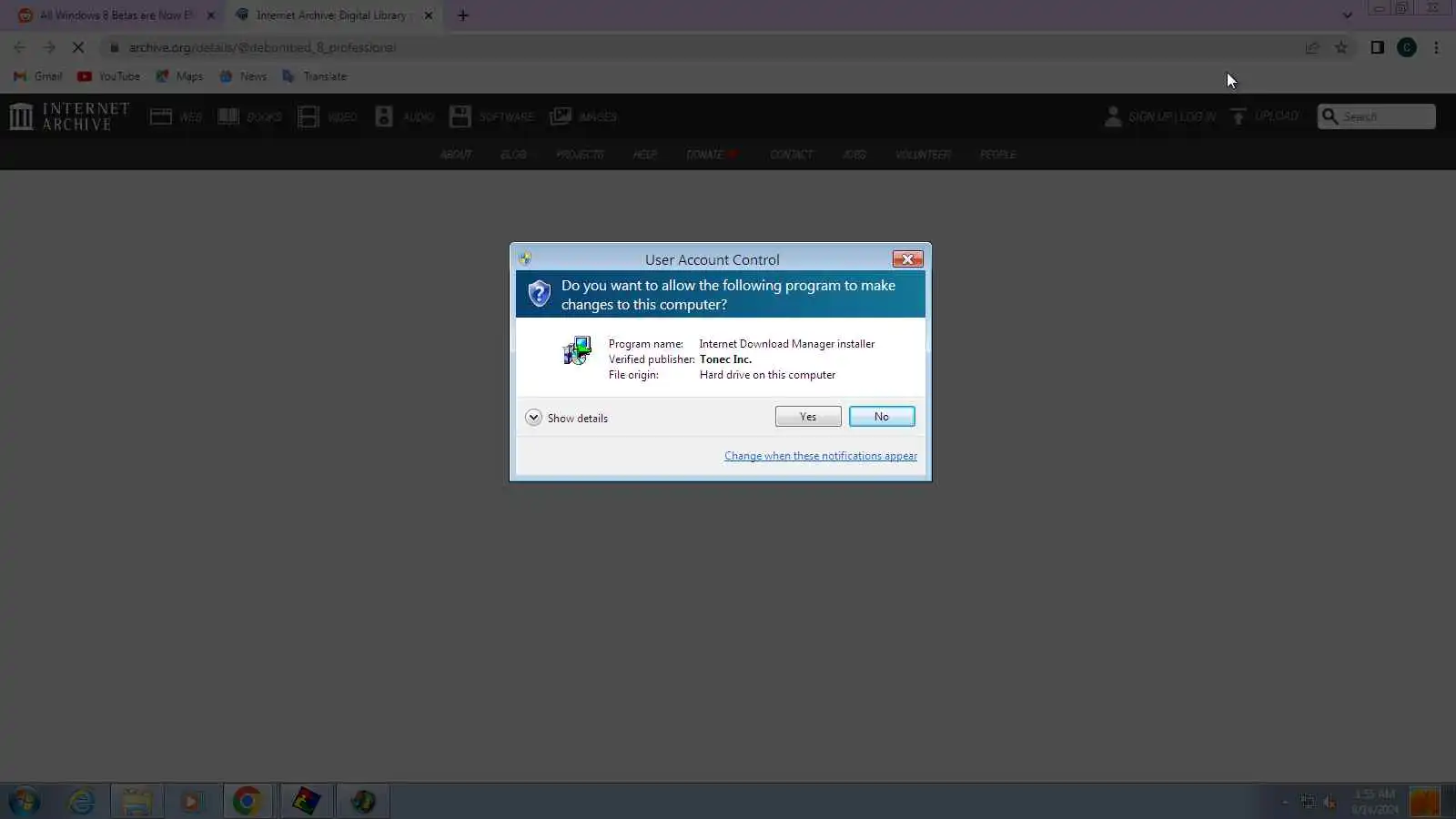Open the People menu item
Image resolution: width=1456 pixels, height=819 pixels.
coord(997,155)
